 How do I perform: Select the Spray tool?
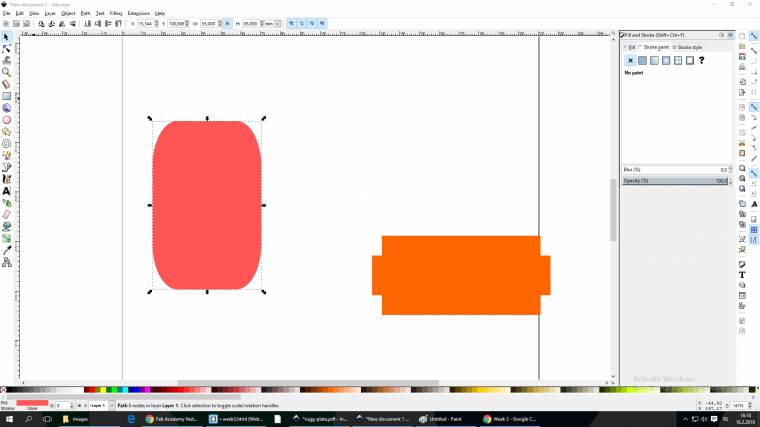pos(6,203)
